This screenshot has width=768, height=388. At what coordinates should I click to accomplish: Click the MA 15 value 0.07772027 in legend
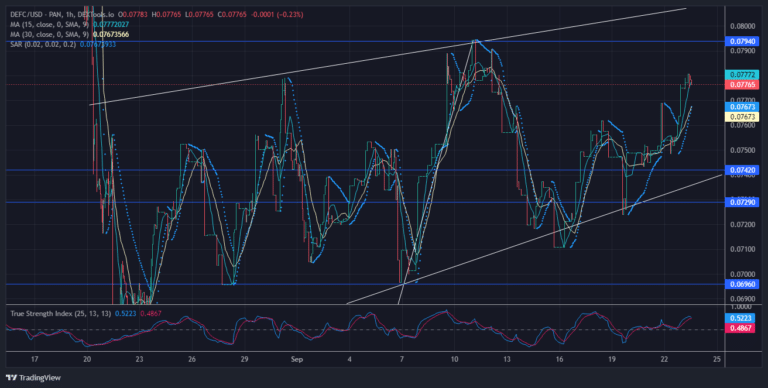[111, 24]
